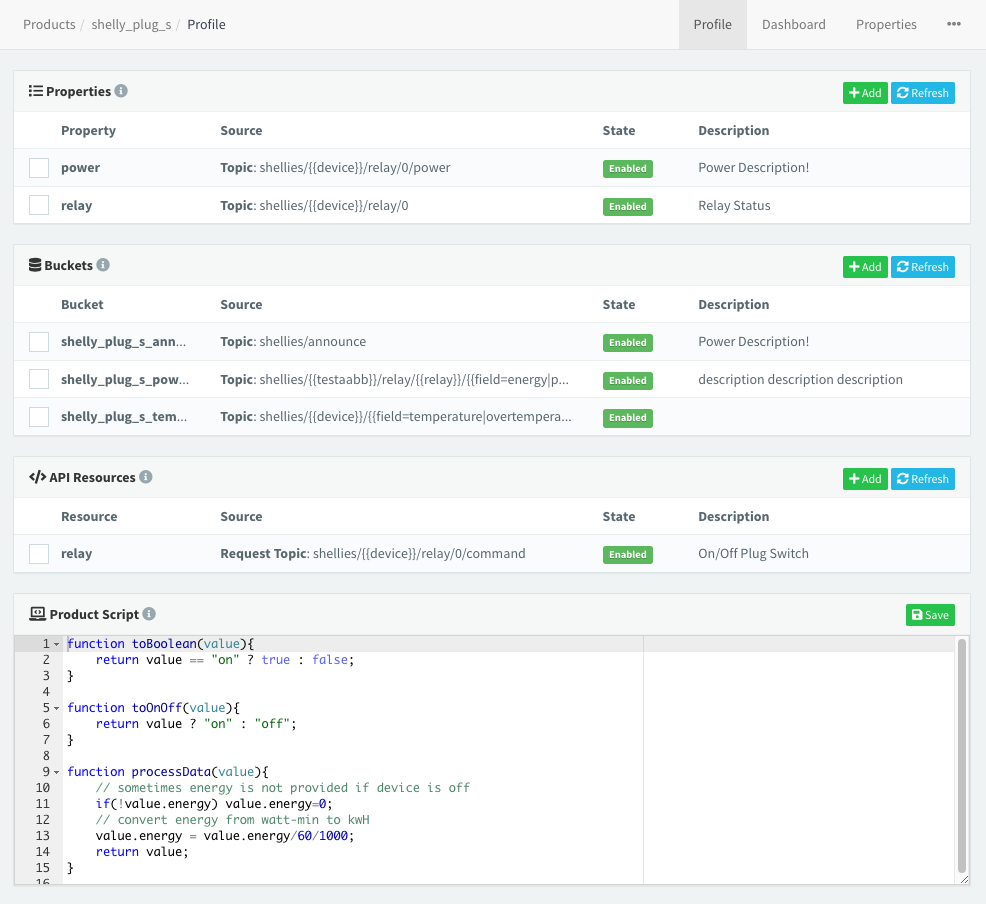Go to Products breadcrumb link

(49, 25)
